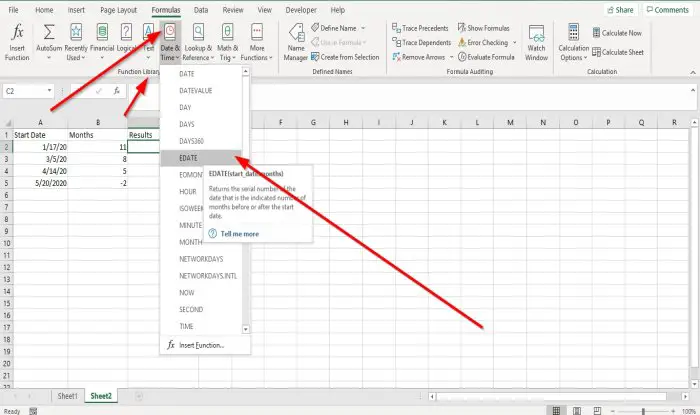This screenshot has height=415, width=700.
Task: Click Calculate Sheet
Action: coord(618,52)
